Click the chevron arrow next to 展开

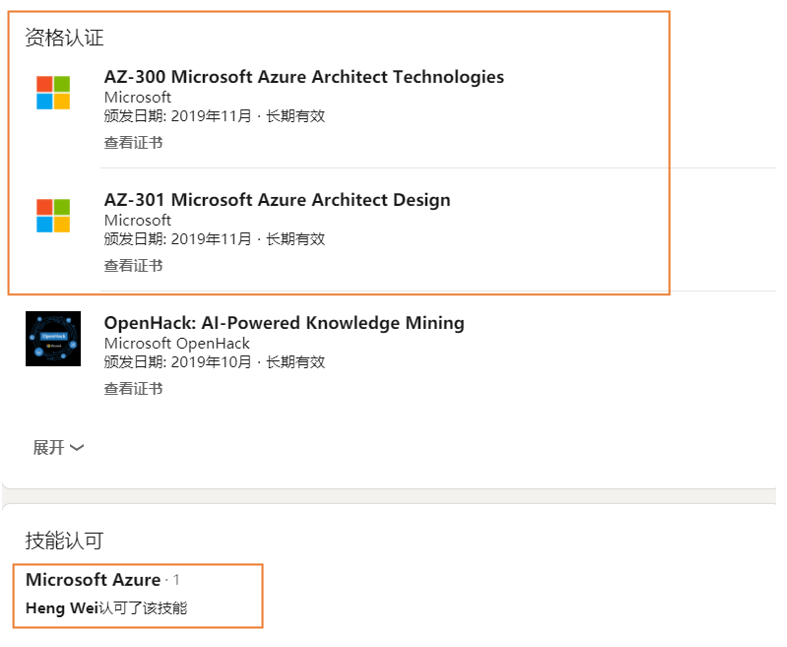point(77,447)
